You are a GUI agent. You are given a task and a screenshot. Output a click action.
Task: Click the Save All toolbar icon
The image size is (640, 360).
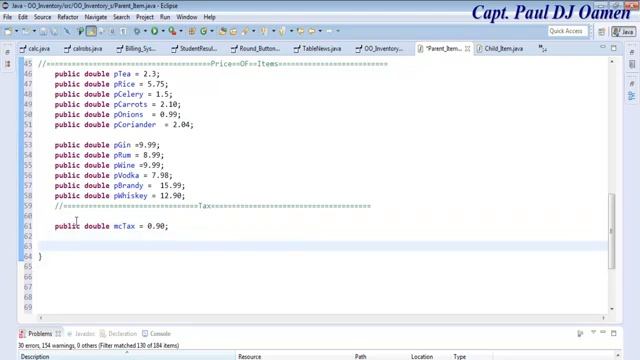click(53, 31)
